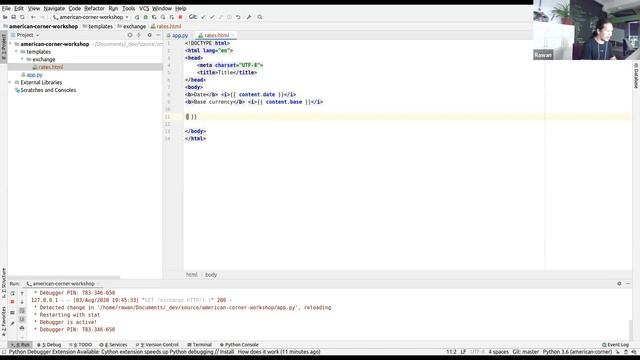Hide the Run panel with the minus icon
640x360 pixels.
coord(628,284)
